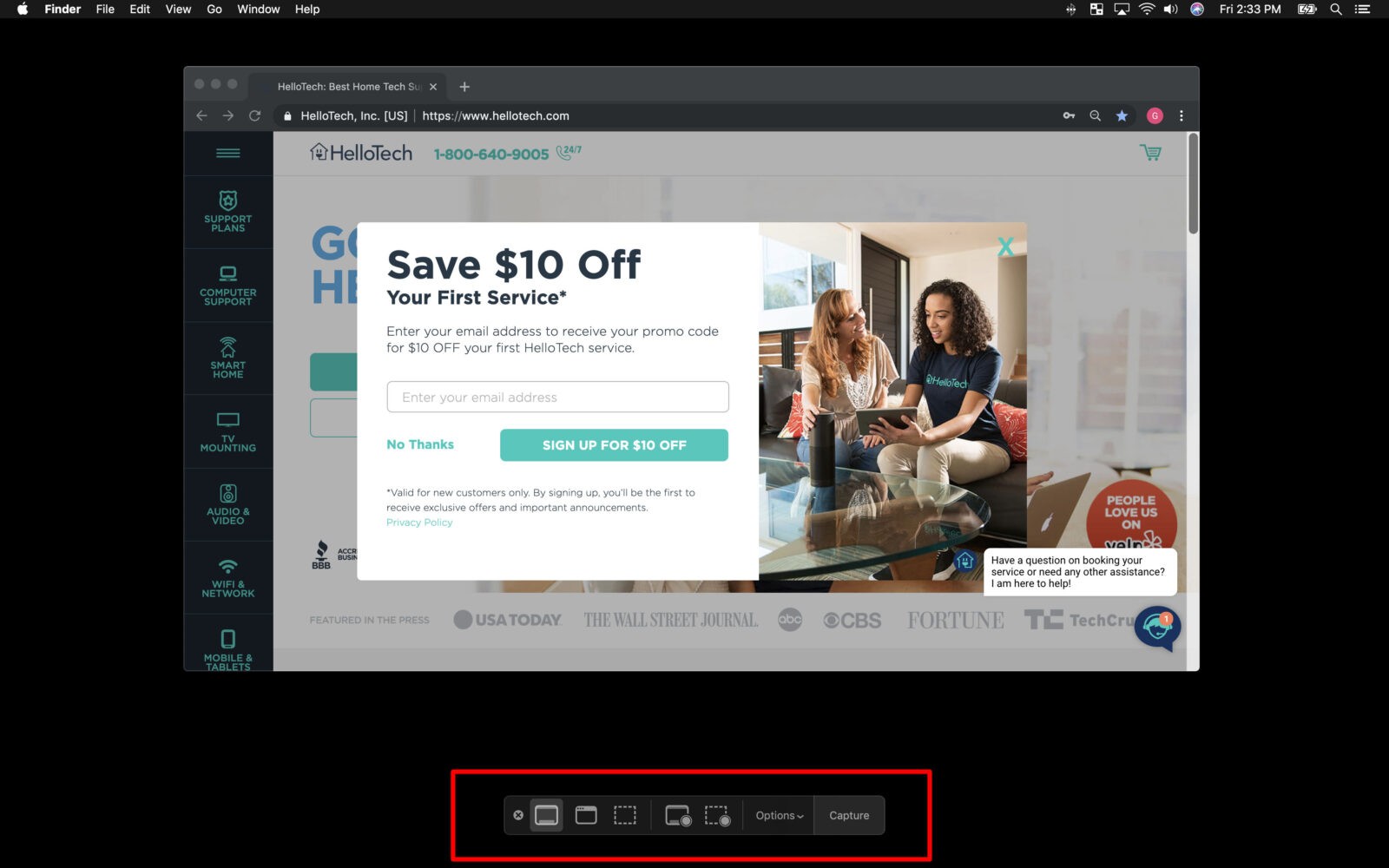
Task: Select Capture Selected Portion mode
Action: click(x=625, y=815)
